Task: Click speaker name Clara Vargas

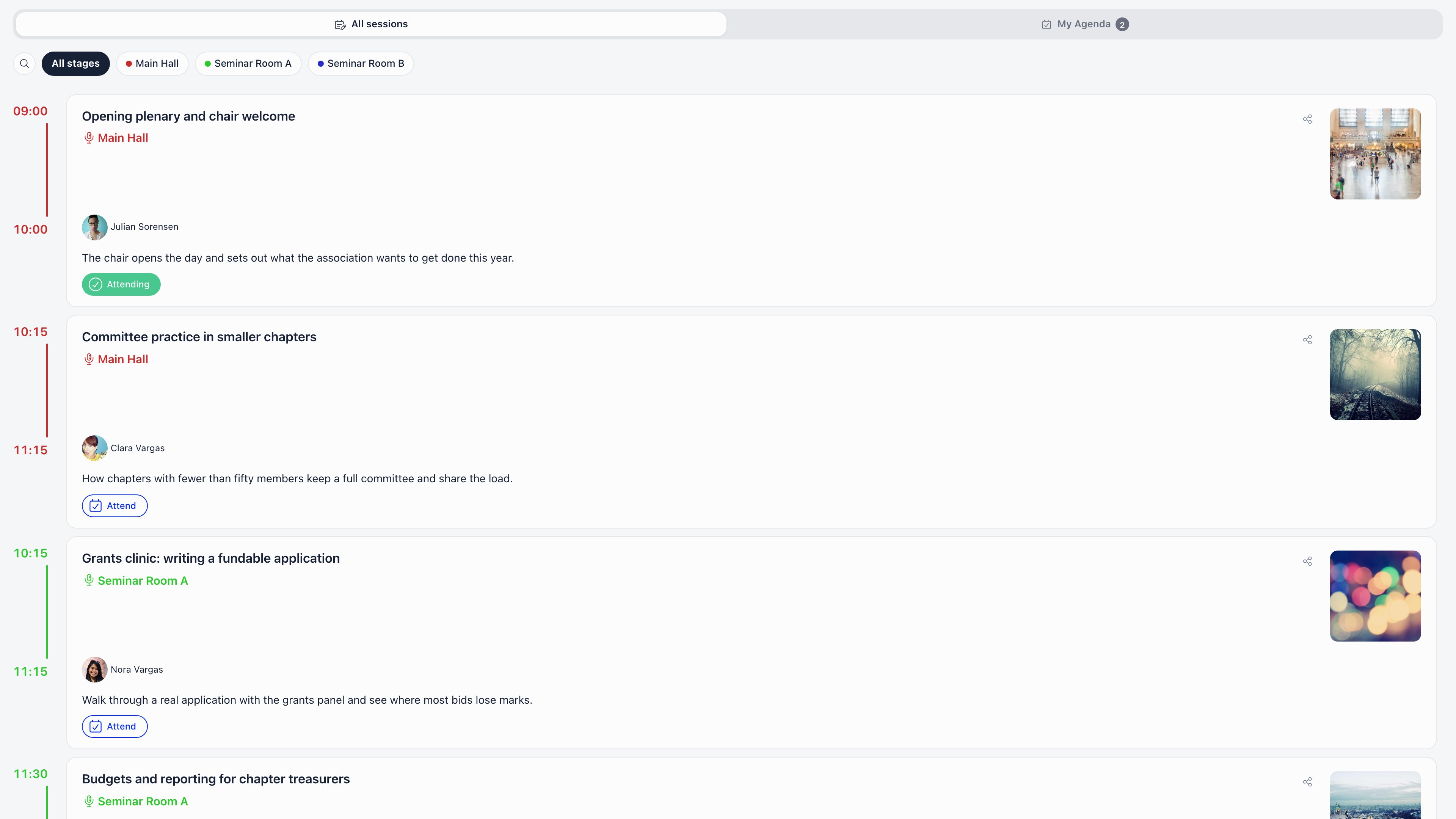Action: click(x=137, y=448)
